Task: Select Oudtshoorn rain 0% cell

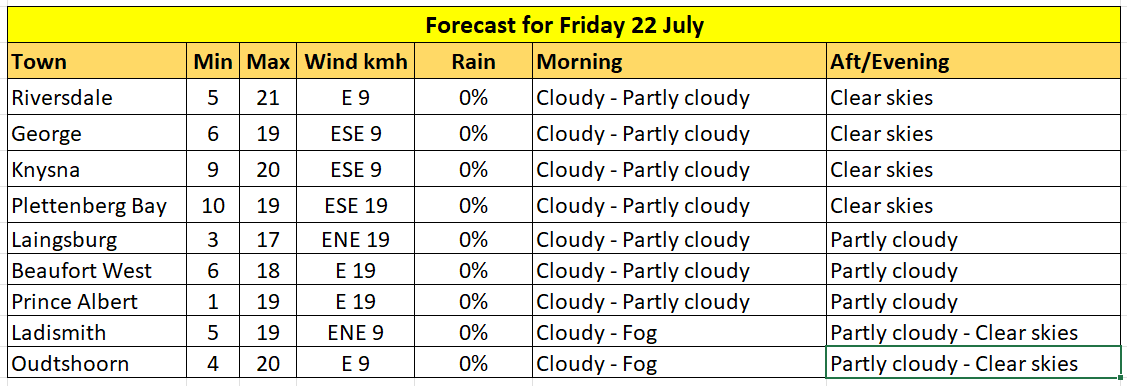Action: 474,363
